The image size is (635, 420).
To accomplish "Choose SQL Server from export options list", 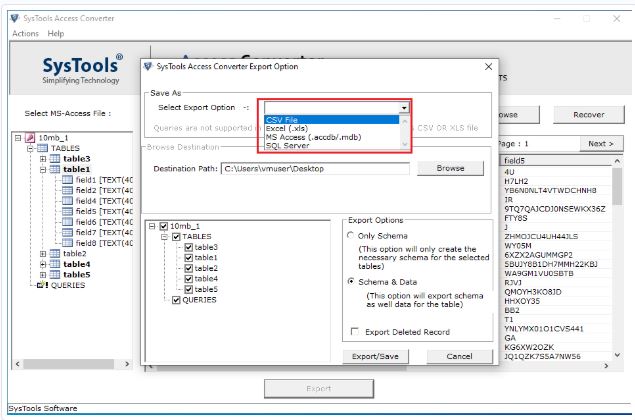I will [x=332, y=145].
